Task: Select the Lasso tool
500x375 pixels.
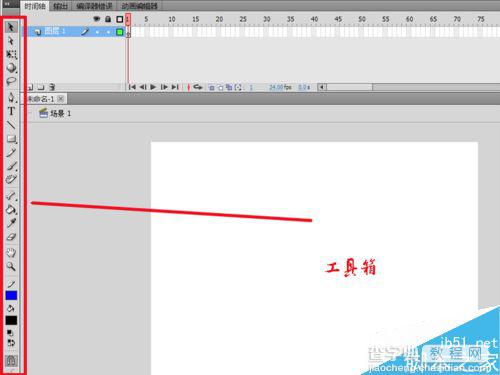Action: (x=11, y=81)
